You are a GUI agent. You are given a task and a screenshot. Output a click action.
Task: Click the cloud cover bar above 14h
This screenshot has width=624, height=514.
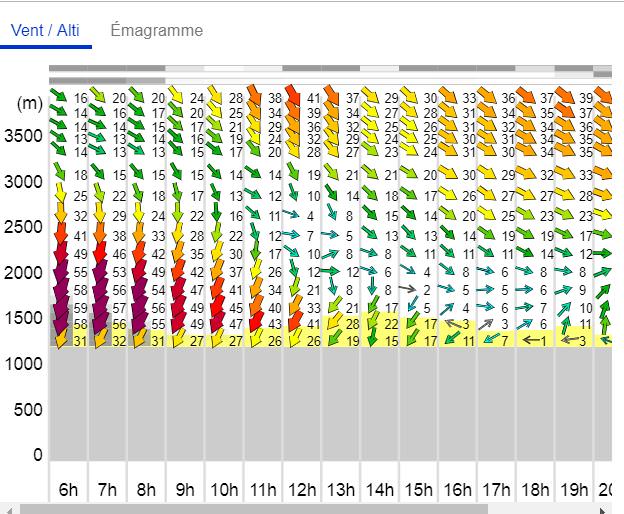pyautogui.click(x=379, y=68)
